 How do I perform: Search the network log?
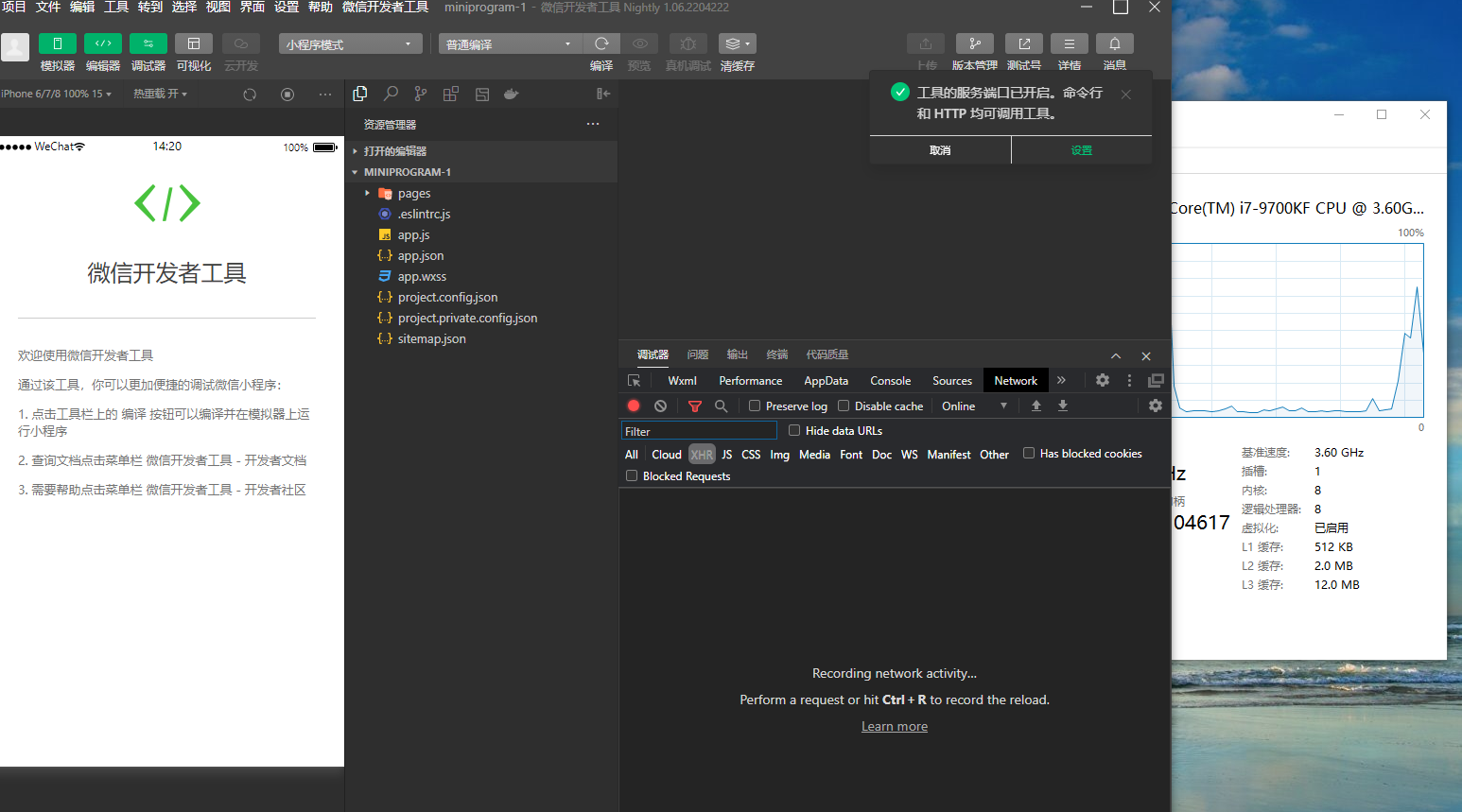tap(721, 406)
